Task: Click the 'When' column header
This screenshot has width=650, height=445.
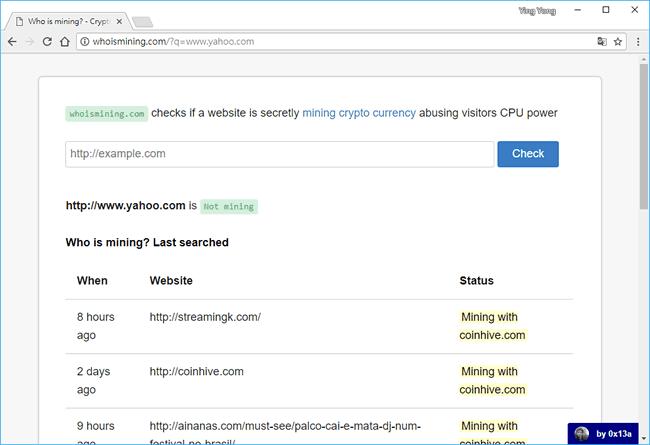Action: [92, 281]
